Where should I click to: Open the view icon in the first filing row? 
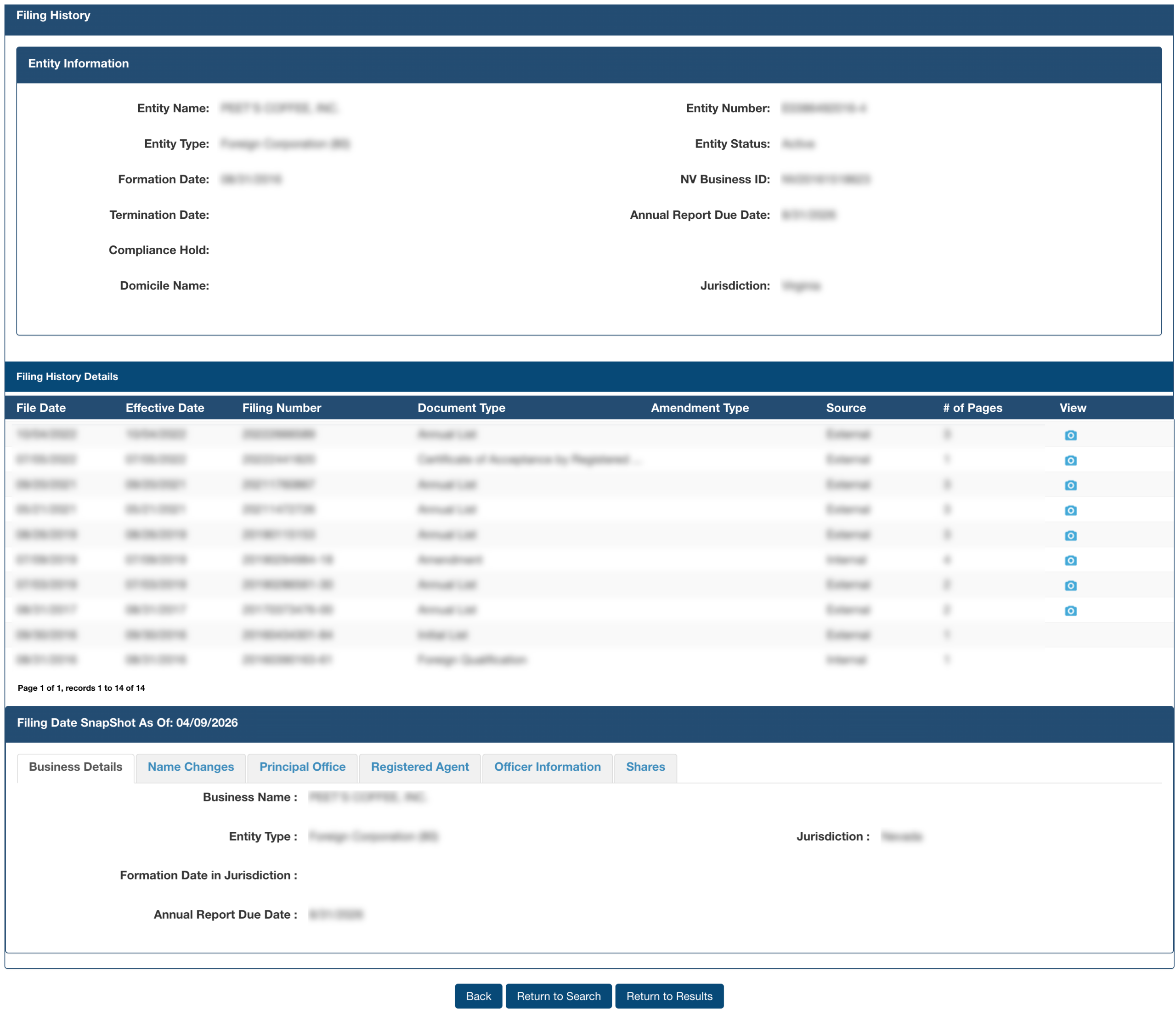point(1070,435)
